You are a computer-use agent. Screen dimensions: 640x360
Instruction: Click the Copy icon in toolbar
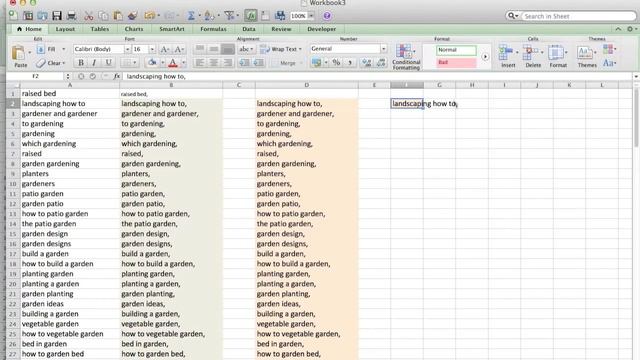coord(103,16)
